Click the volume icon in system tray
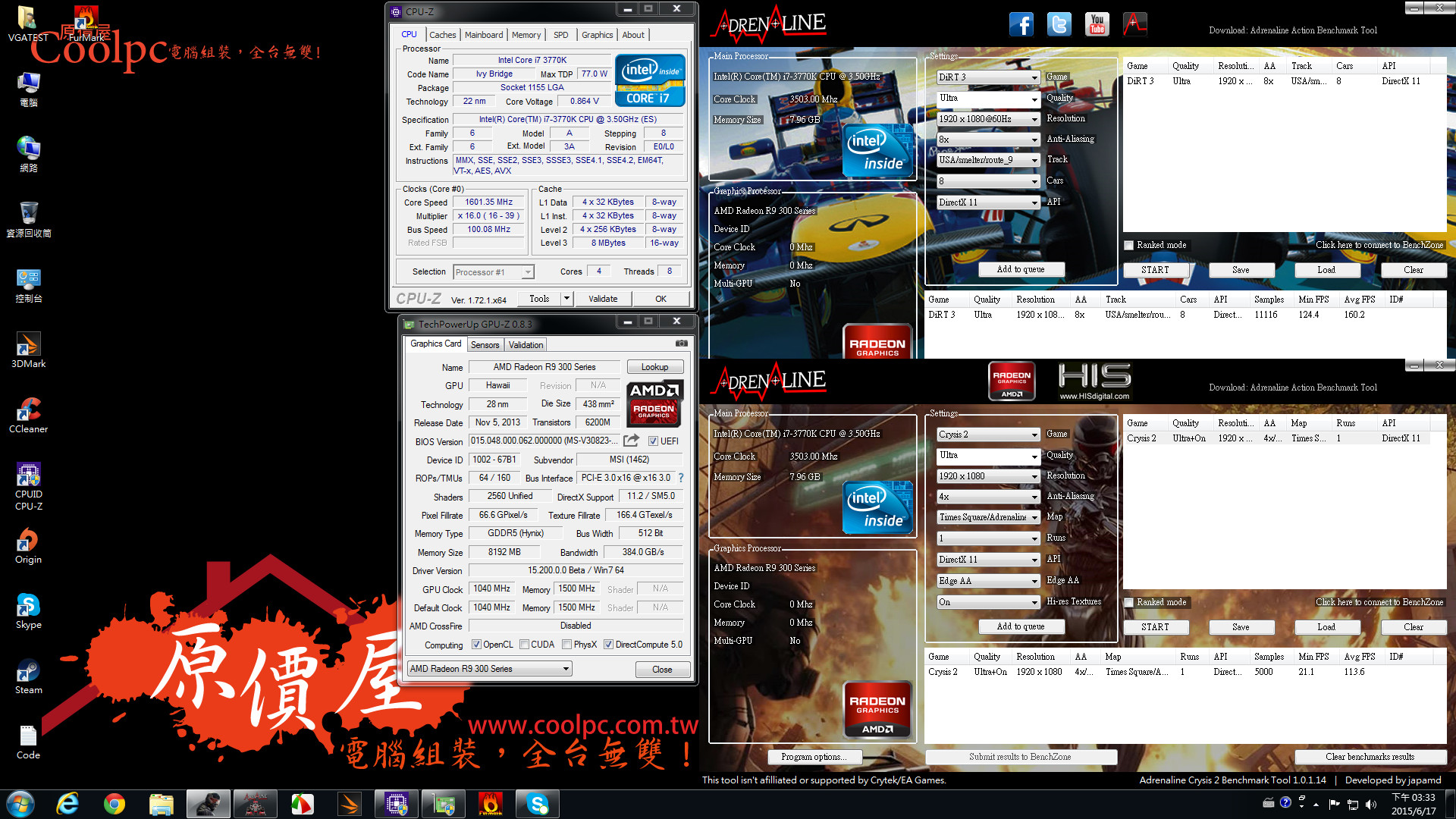This screenshot has width=1456, height=819. (1370, 804)
